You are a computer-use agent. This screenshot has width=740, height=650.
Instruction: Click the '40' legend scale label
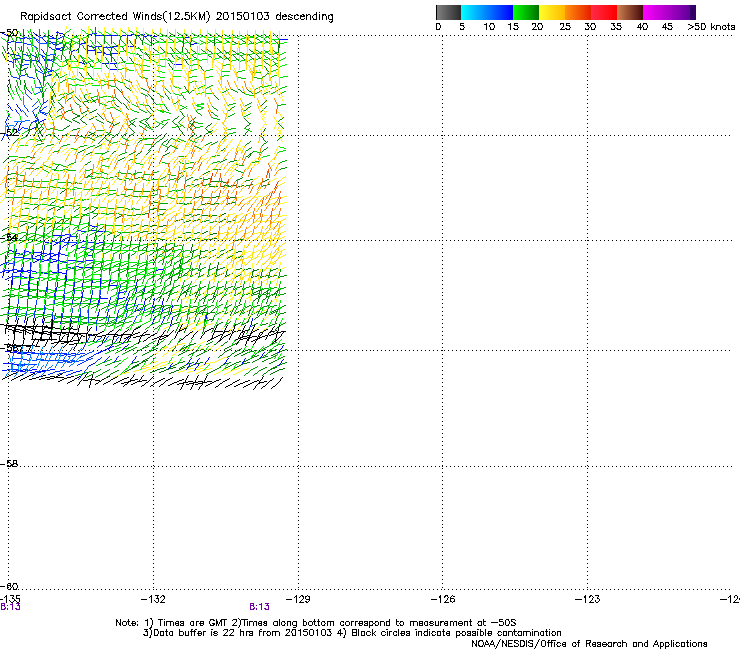coord(642,27)
